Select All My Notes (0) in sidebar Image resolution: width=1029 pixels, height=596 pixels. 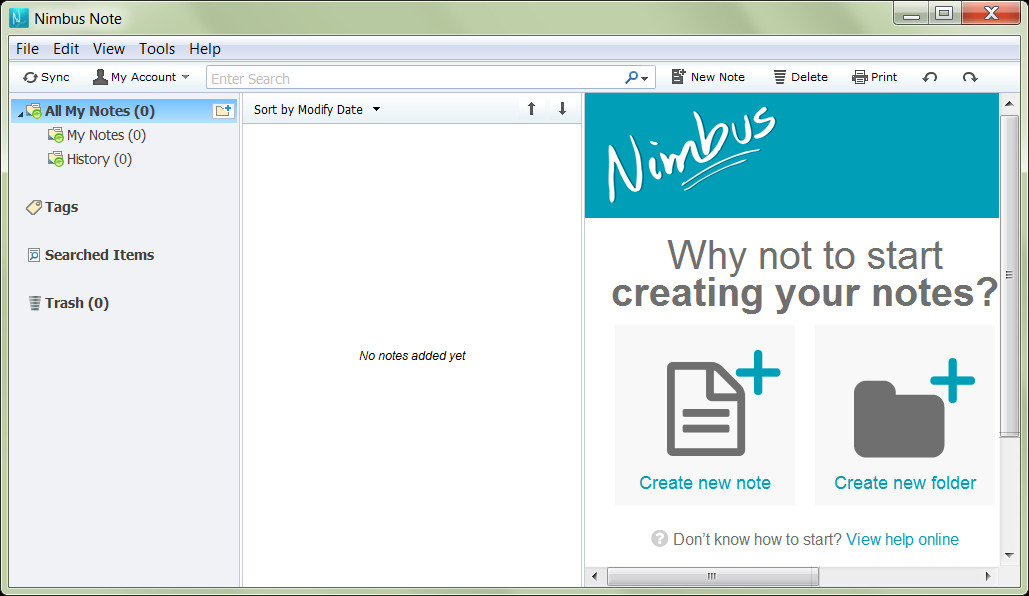coord(124,111)
